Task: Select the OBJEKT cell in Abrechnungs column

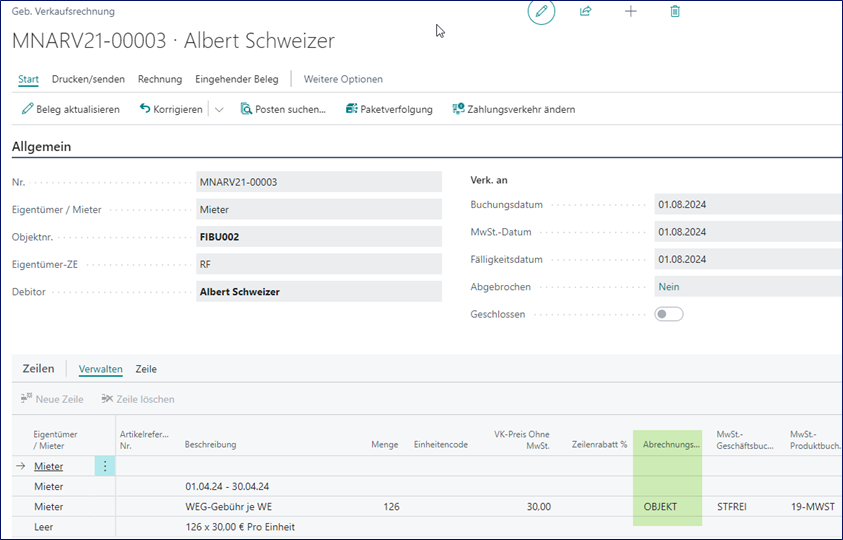Action: [660, 507]
